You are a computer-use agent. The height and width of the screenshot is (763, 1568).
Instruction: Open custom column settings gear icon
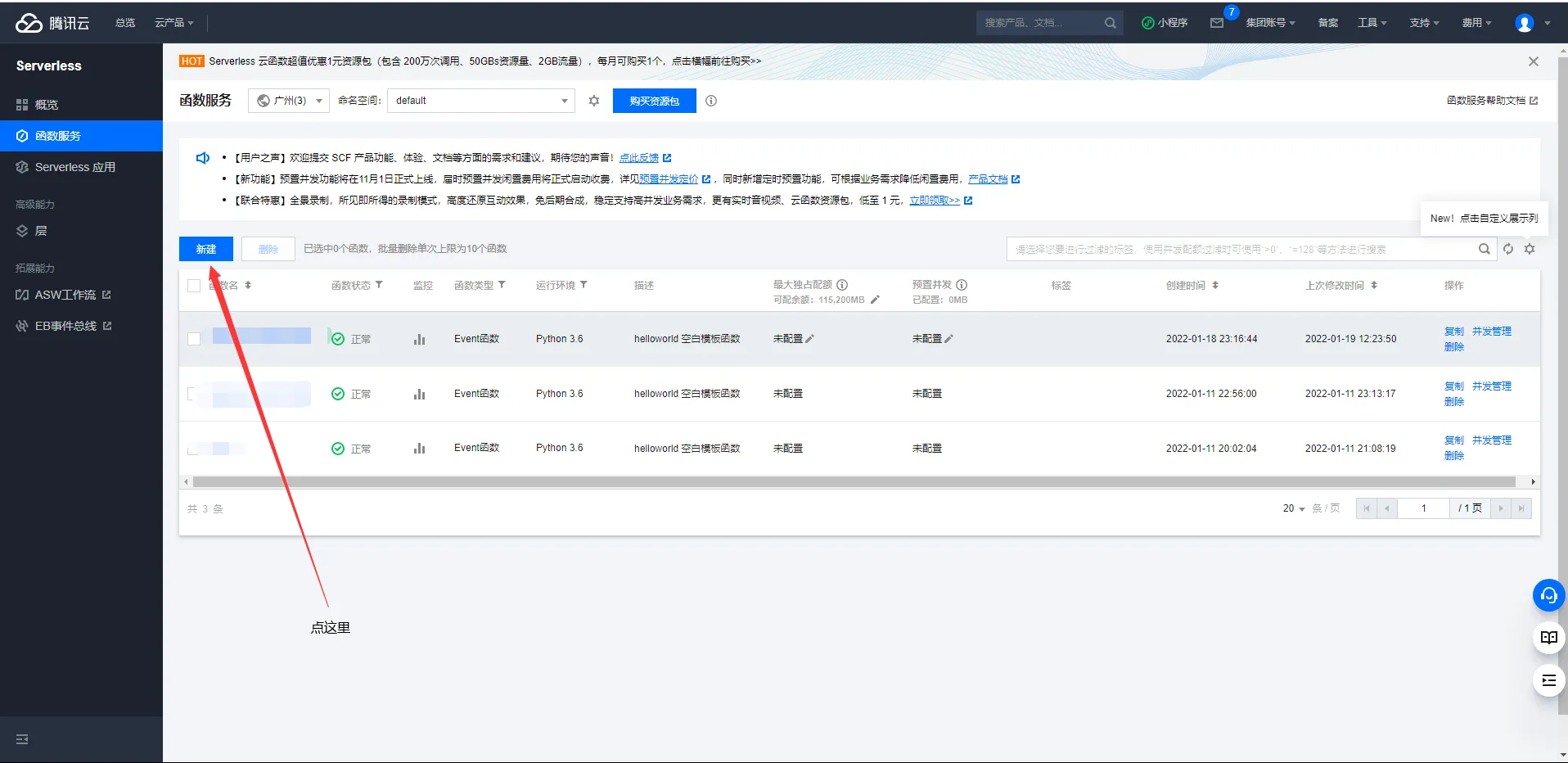pos(1530,249)
